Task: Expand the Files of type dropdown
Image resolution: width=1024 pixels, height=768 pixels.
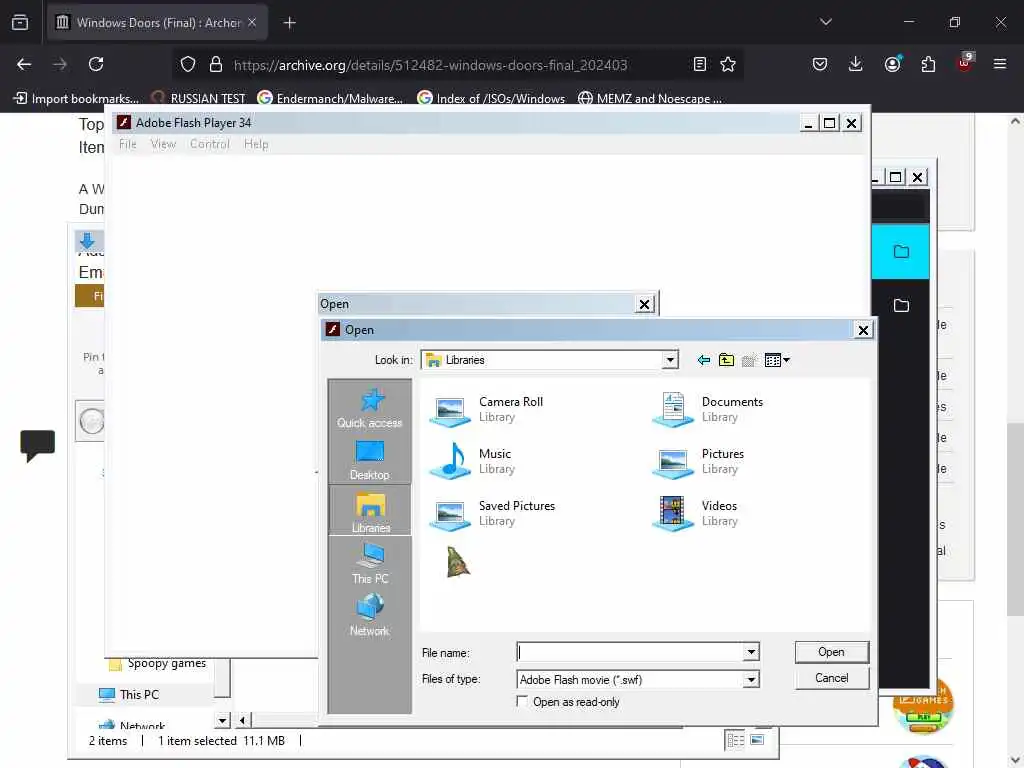Action: (751, 680)
